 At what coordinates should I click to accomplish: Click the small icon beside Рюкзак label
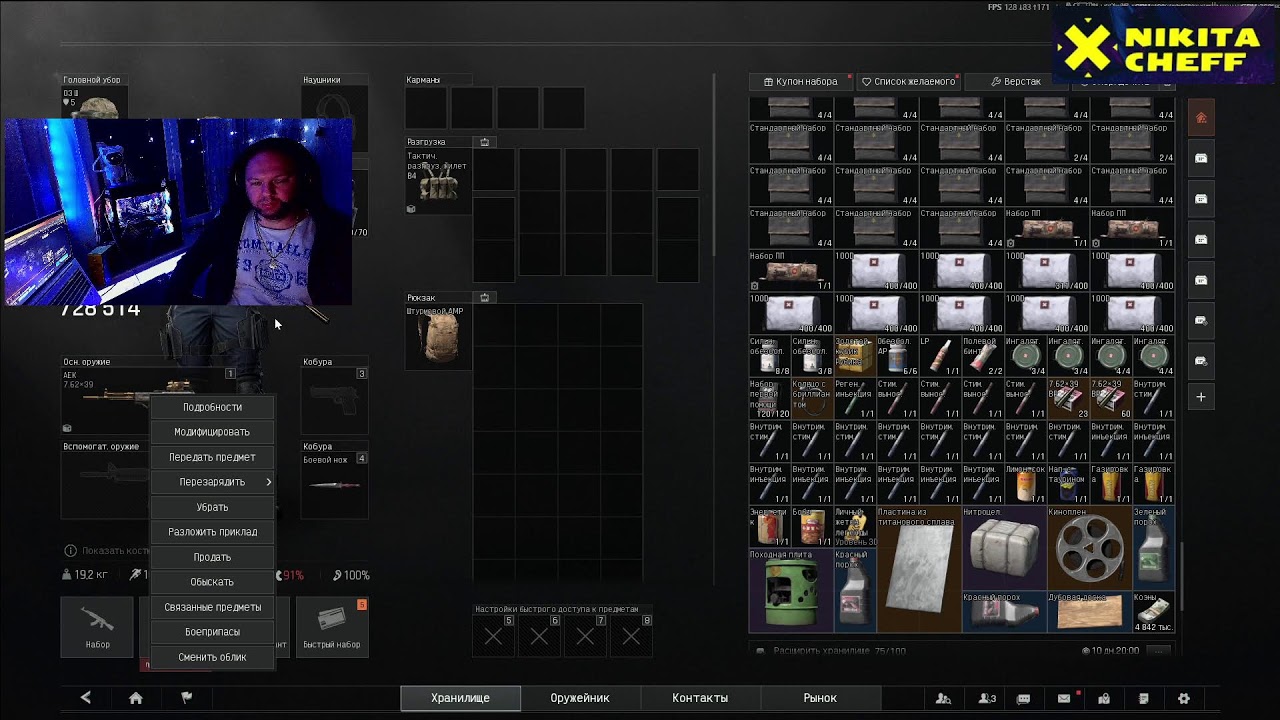(485, 297)
